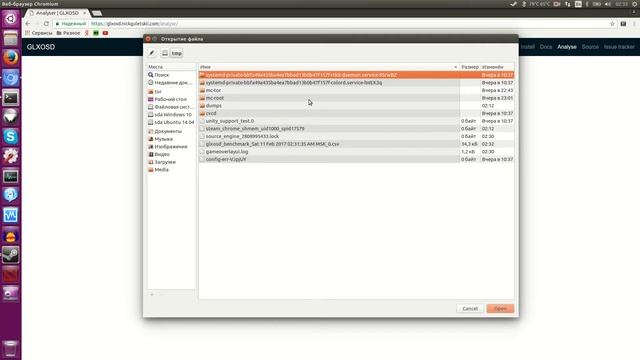
Task: Open Загрузки folder in sidebar
Action: (x=171, y=162)
